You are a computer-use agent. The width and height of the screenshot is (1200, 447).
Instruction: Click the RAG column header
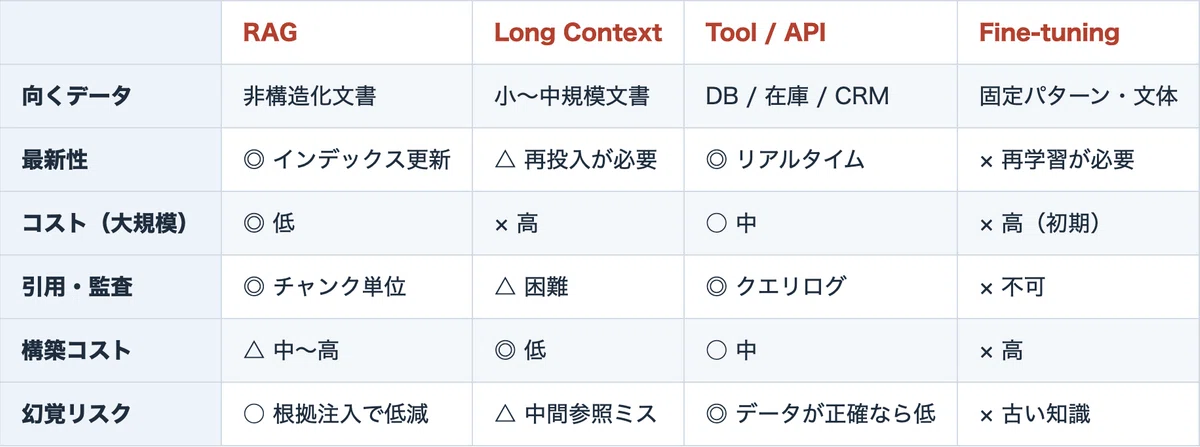[x=270, y=33]
